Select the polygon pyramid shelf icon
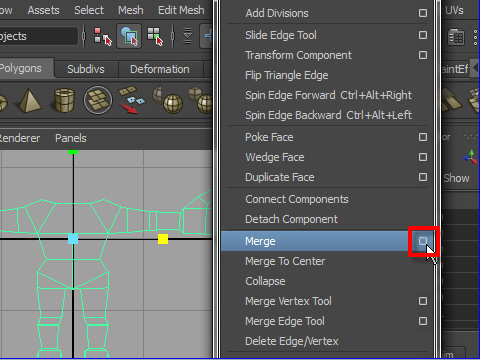 click(30, 100)
